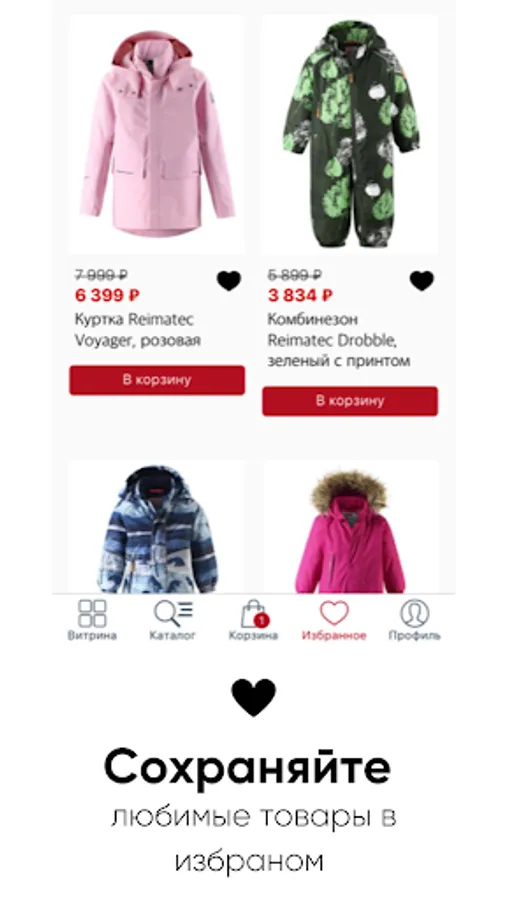Toggle favorite heart on Drobble комбинезон

point(422,281)
